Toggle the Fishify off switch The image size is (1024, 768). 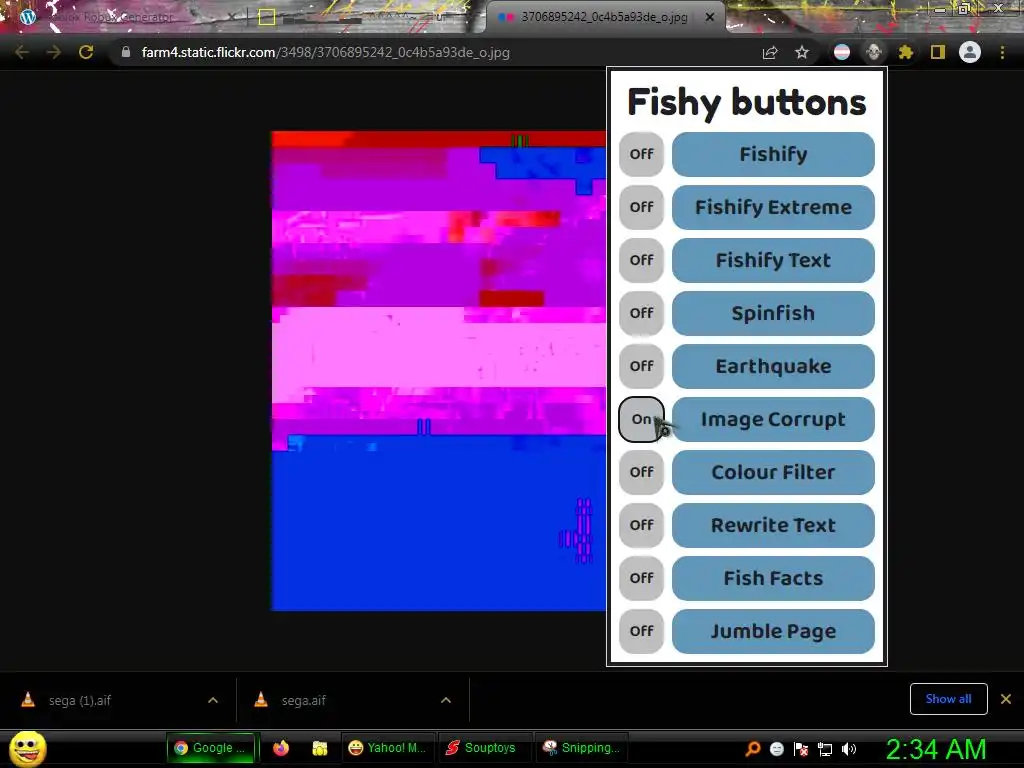641,154
